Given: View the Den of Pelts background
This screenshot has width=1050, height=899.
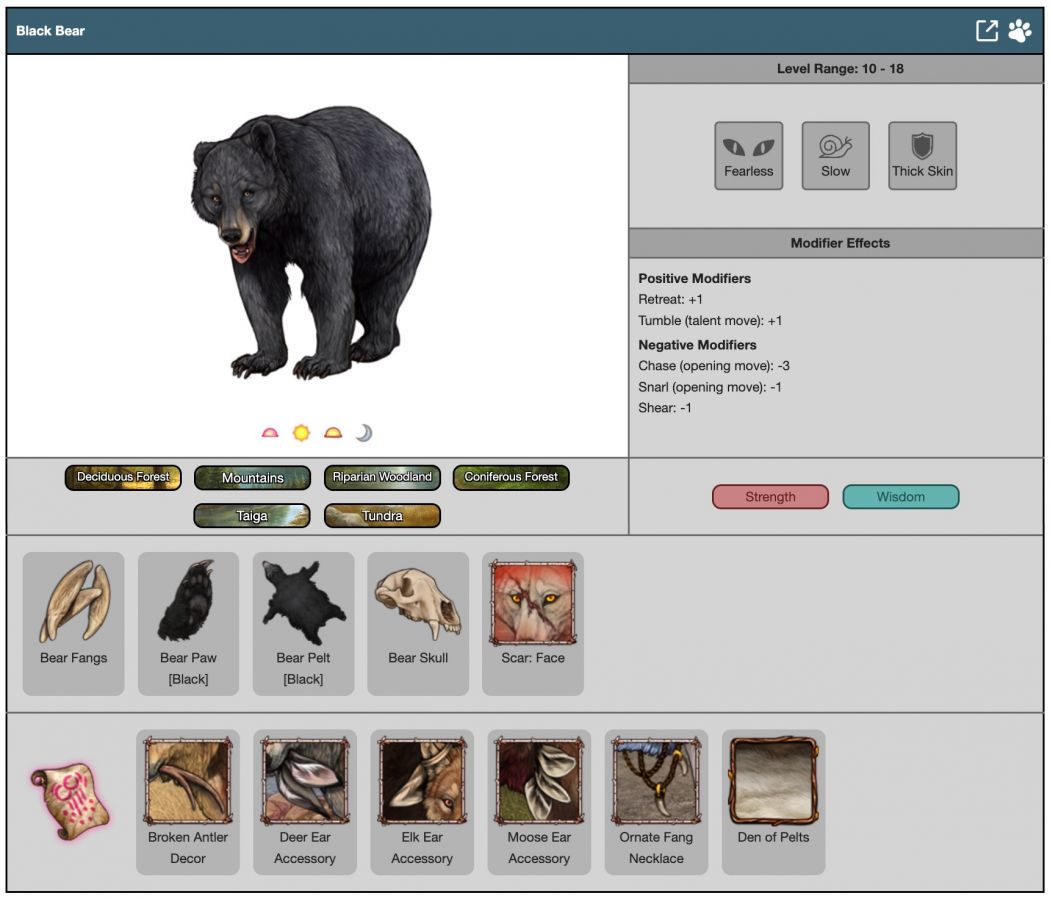Looking at the screenshot, I should tap(773, 801).
